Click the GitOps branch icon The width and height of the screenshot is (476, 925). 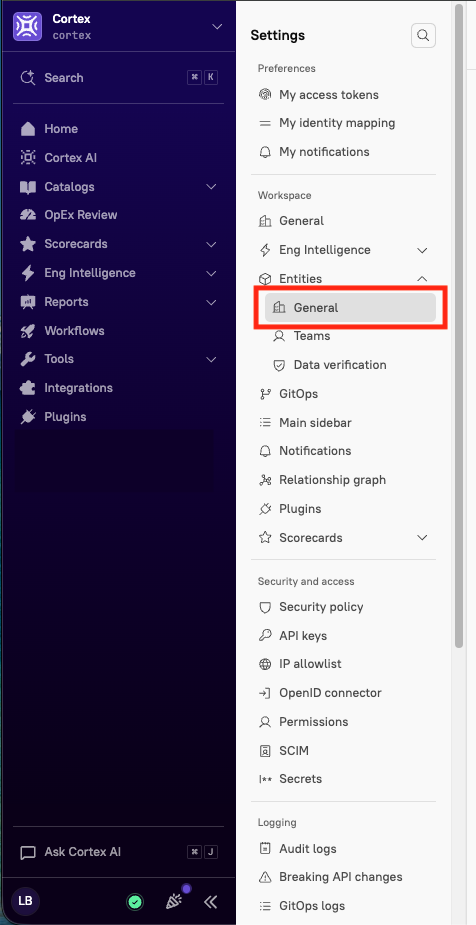click(x=265, y=393)
